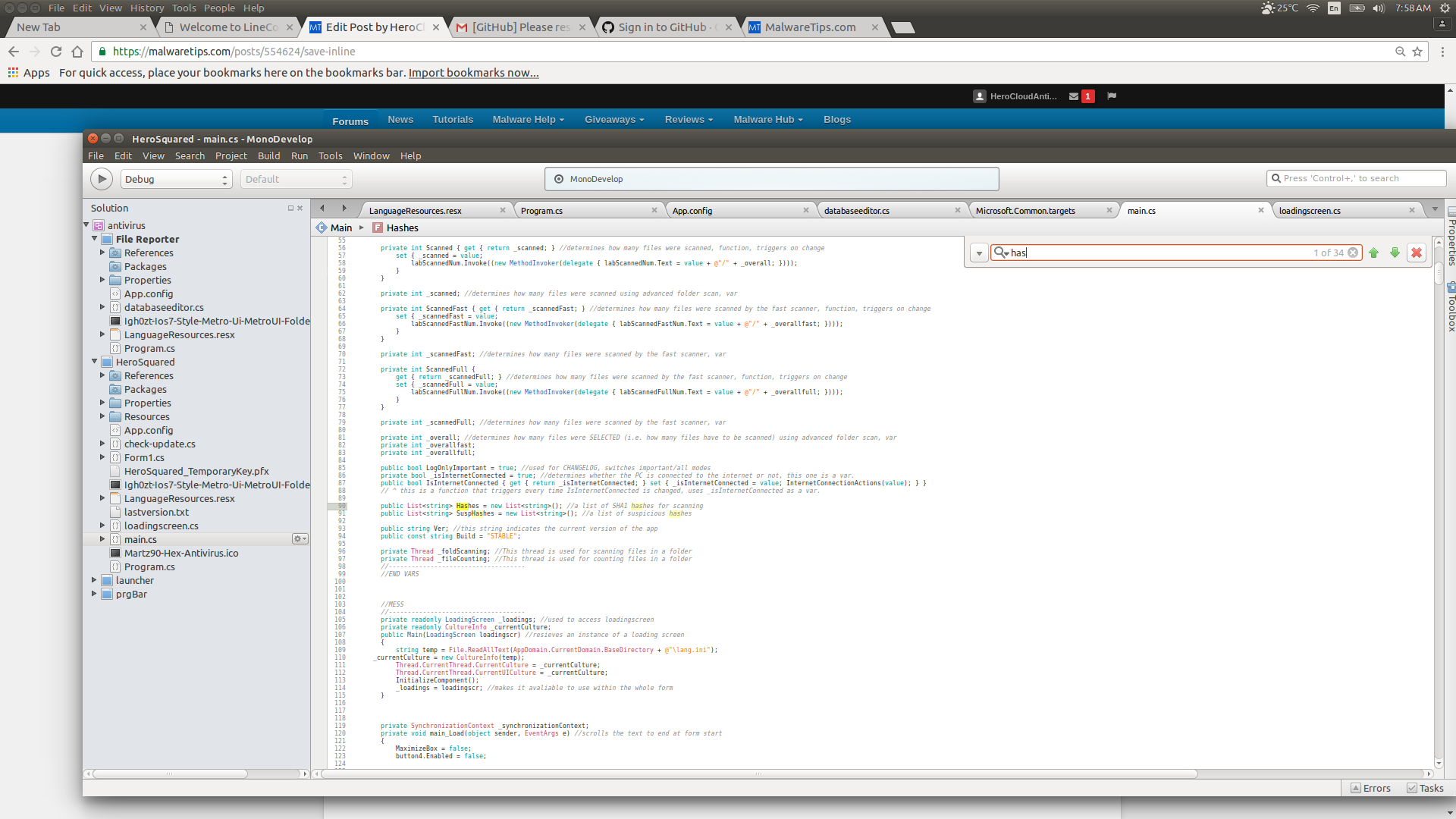The height and width of the screenshot is (819, 1456).
Task: Open the Build menu
Action: 268,156
